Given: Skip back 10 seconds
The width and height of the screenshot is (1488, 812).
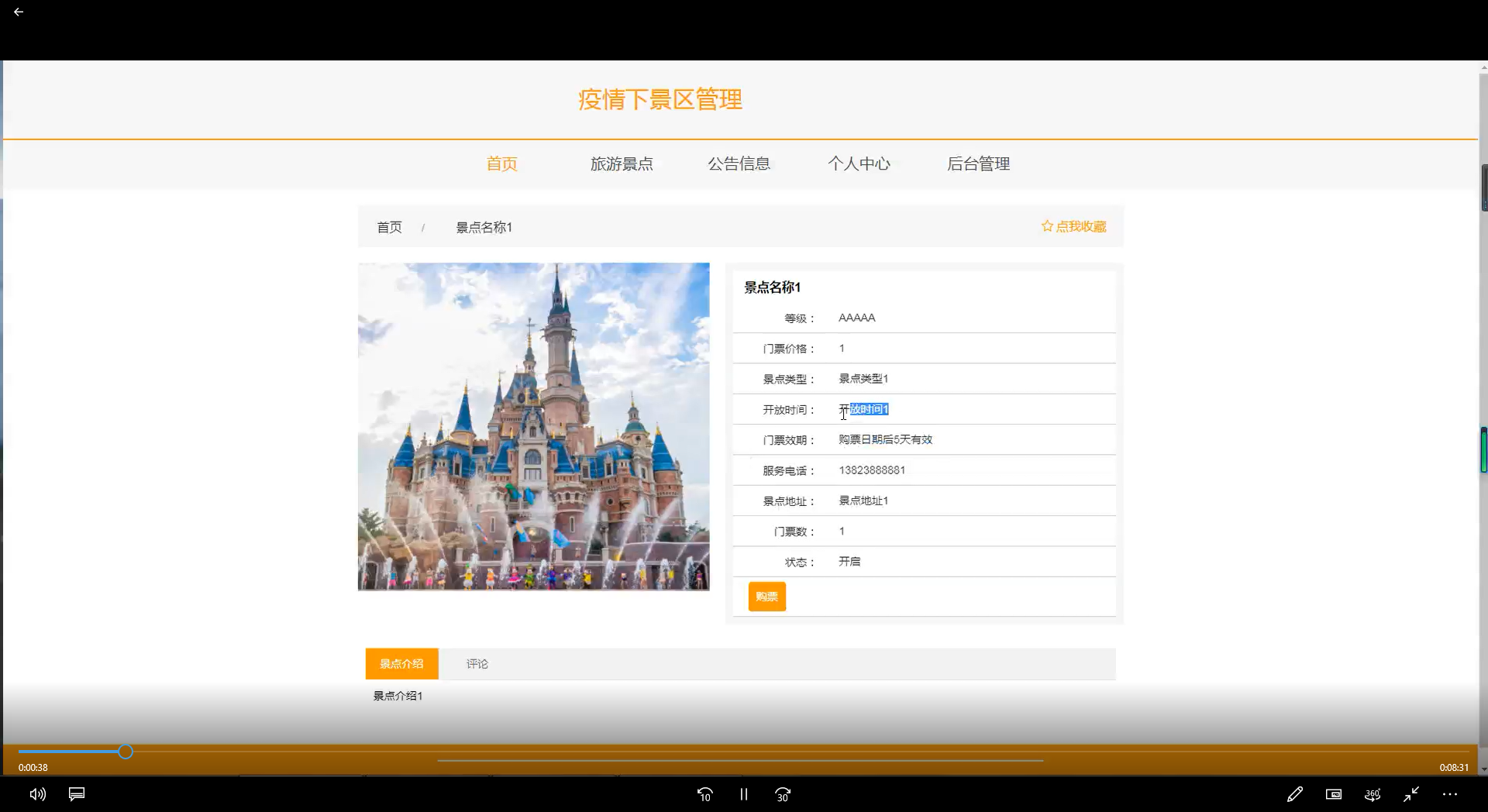Looking at the screenshot, I should click(704, 794).
